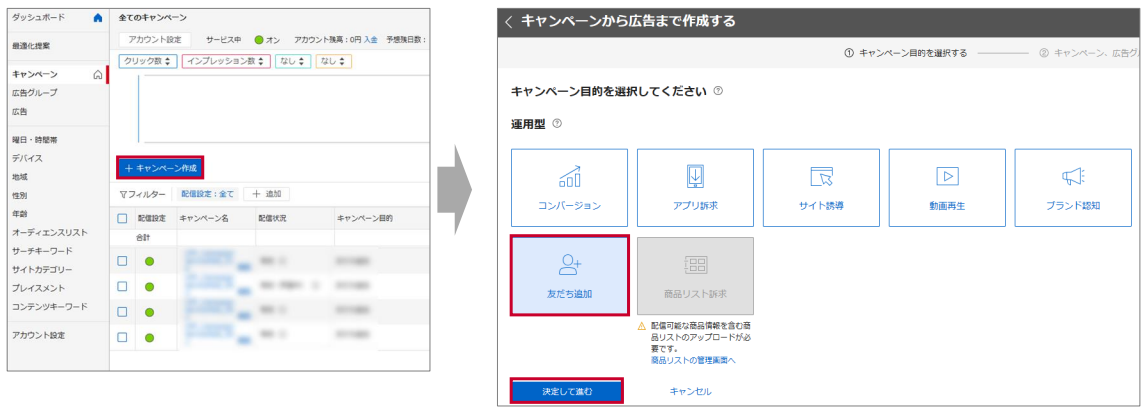Tick the select-all checkbox in table header
The height and width of the screenshot is (416, 1148).
[x=122, y=218]
